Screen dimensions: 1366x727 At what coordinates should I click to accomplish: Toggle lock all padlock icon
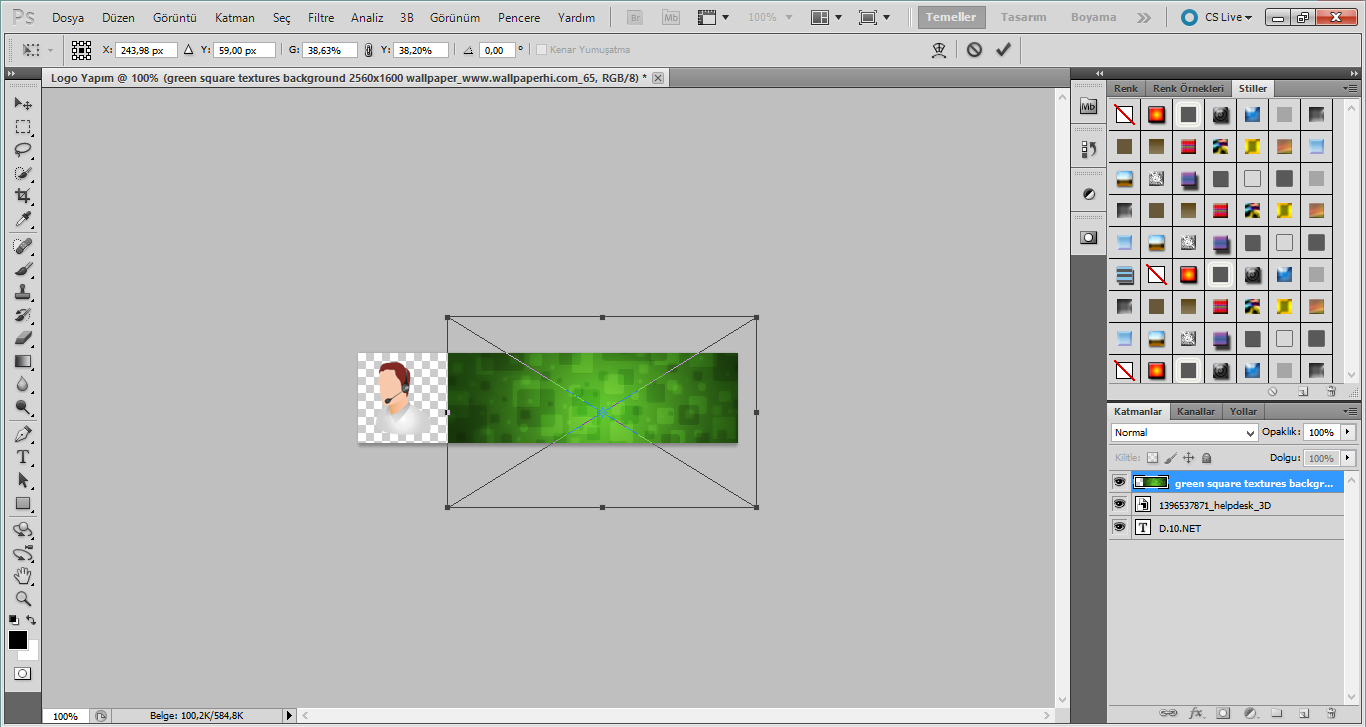[x=1206, y=458]
